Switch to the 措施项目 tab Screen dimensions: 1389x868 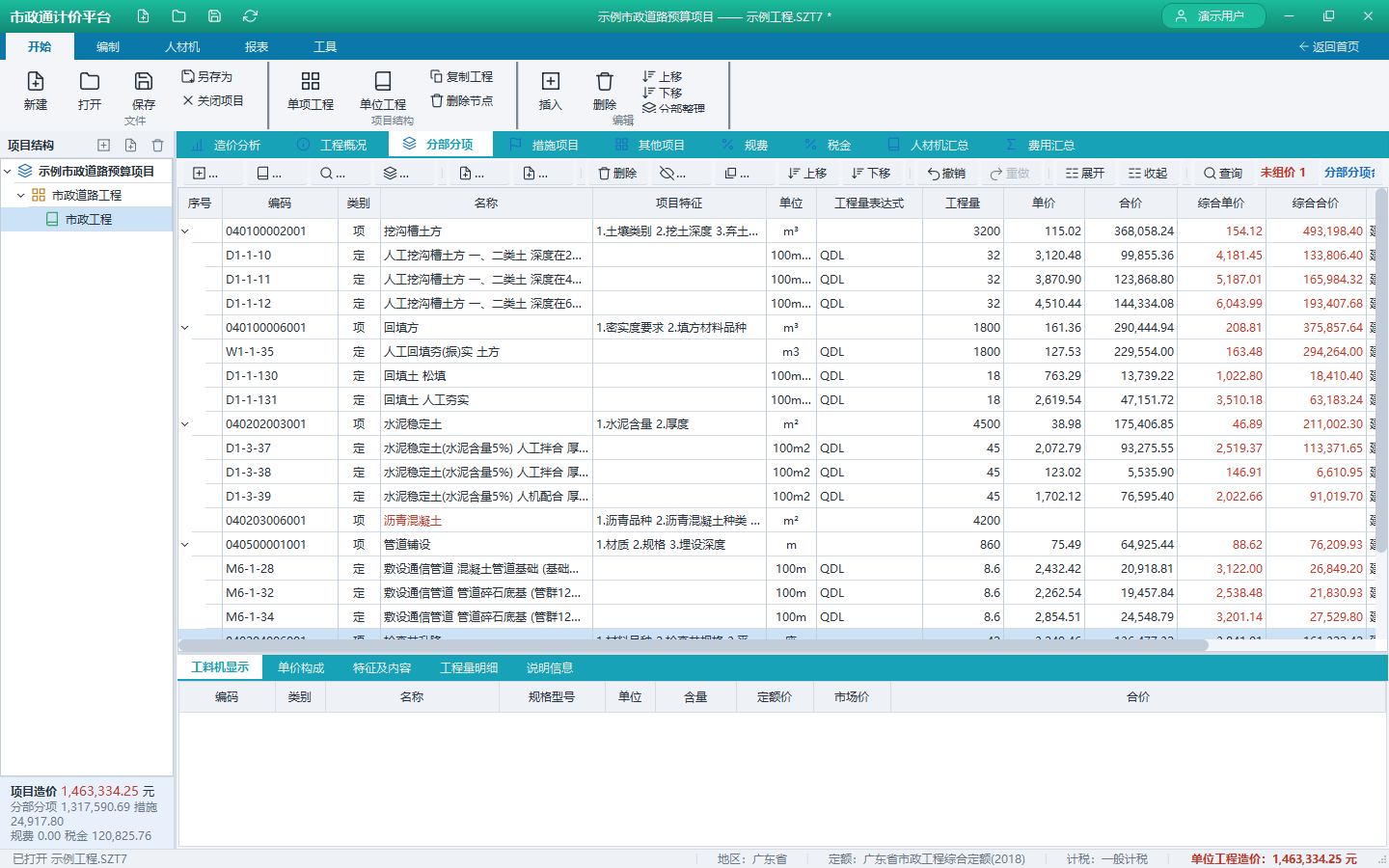coord(544,145)
